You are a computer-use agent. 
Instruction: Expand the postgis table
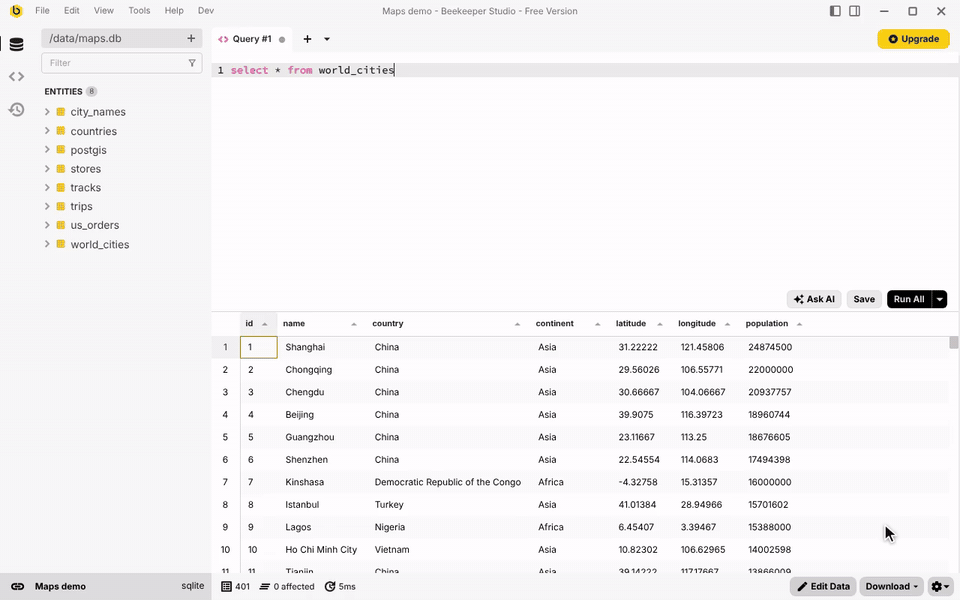pos(47,149)
